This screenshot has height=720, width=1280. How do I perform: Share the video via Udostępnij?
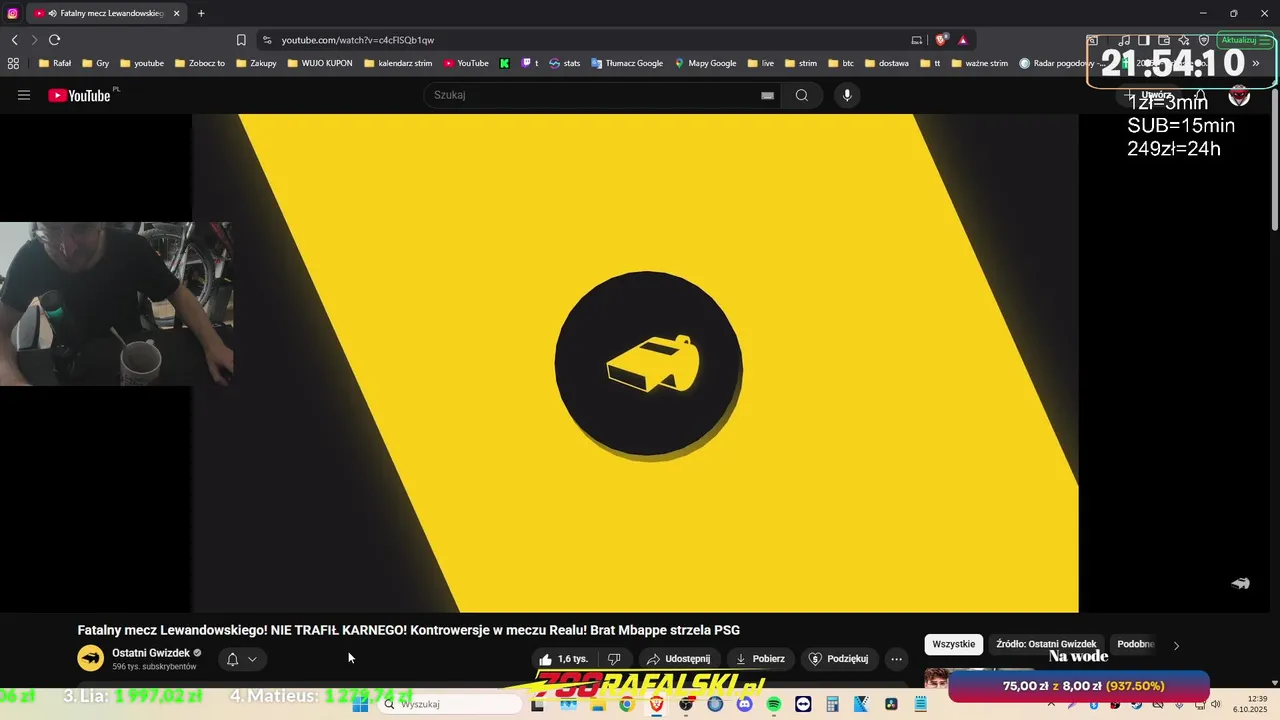[678, 659]
